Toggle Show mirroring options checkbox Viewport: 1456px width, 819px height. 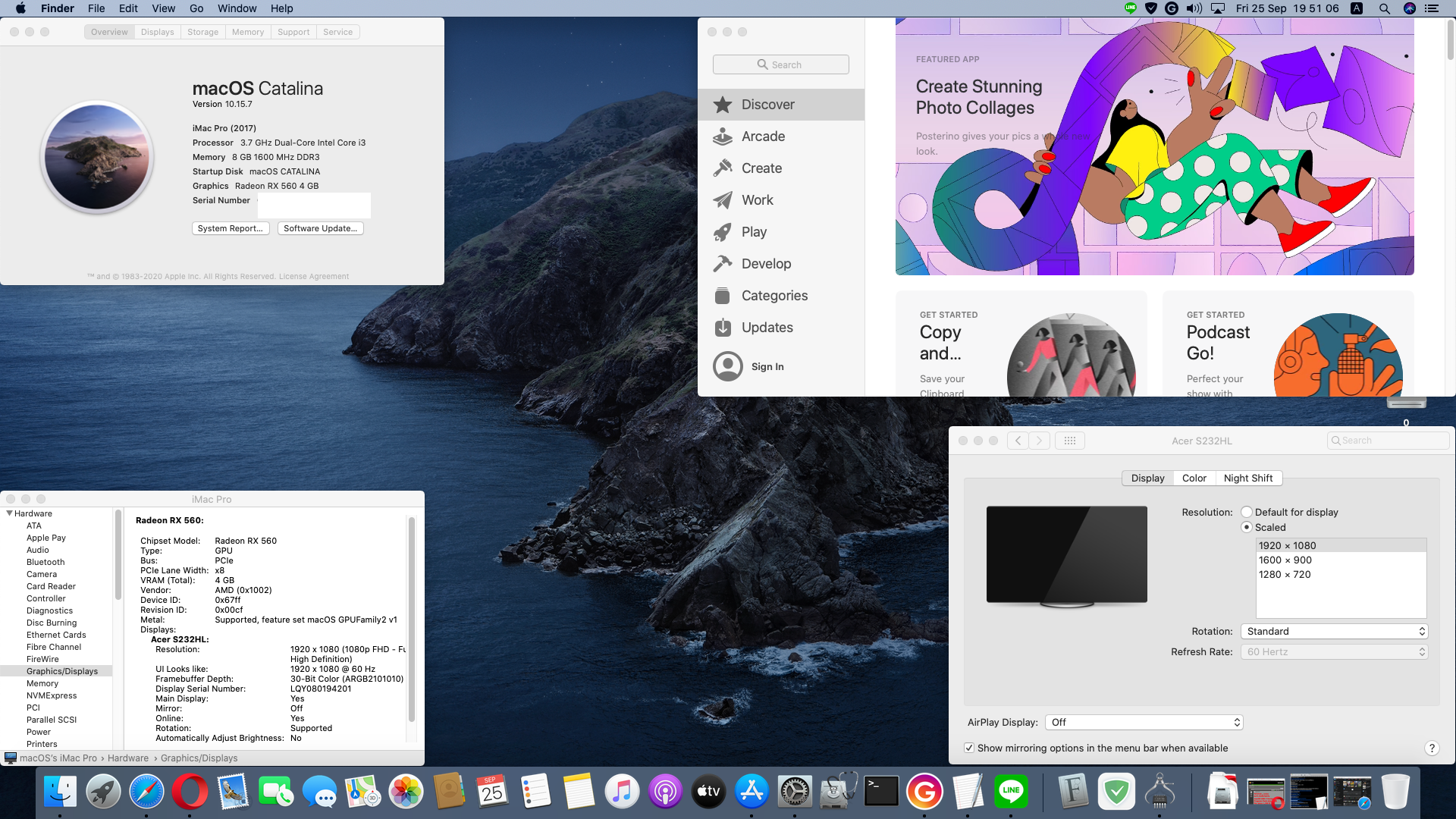pyautogui.click(x=969, y=748)
